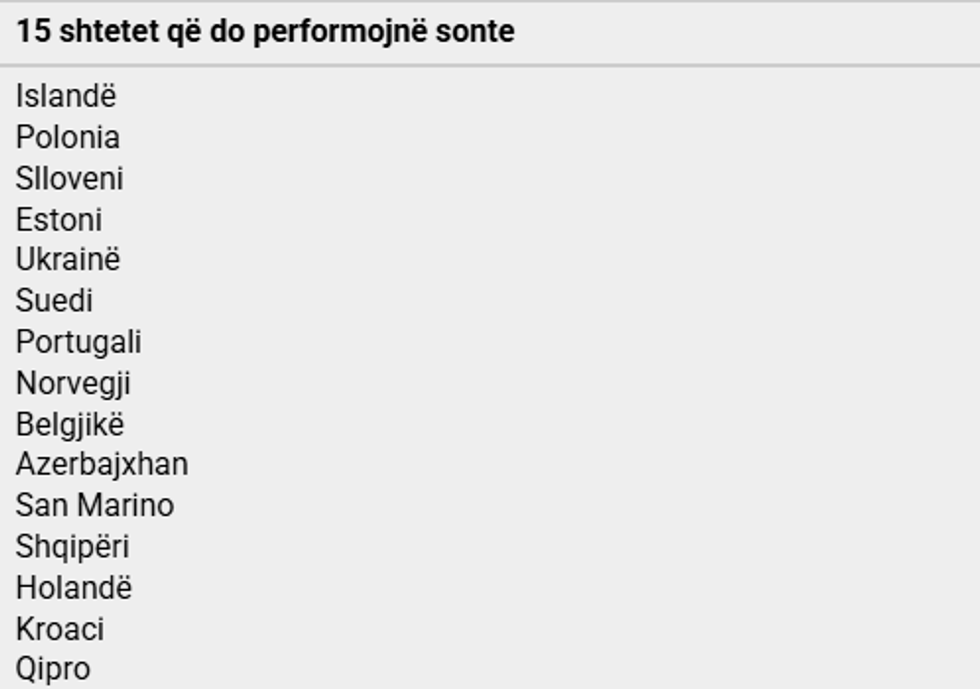Click Qipro at the list bottom
Screen dimensions: 980x689
tap(53, 669)
